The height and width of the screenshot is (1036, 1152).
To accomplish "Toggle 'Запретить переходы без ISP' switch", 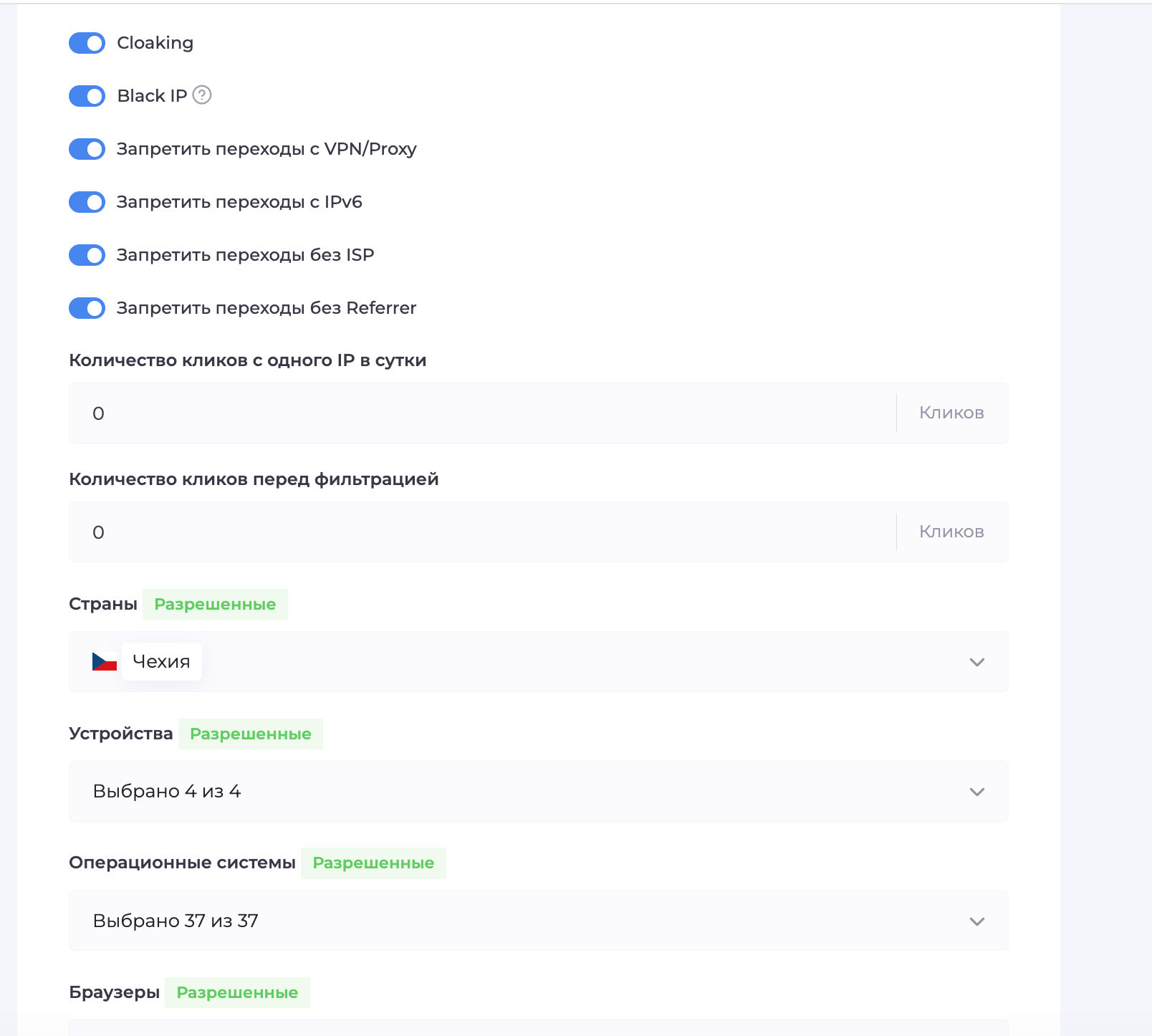I will click(87, 255).
